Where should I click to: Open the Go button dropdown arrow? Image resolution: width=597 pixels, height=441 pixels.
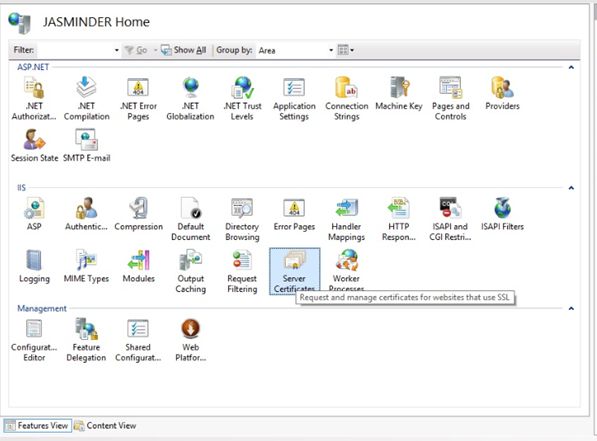coord(155,50)
